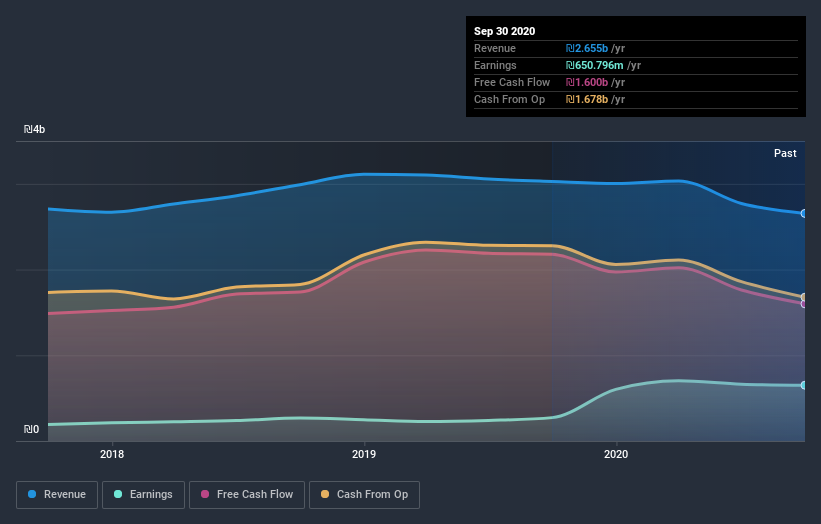Toggle the Revenue legend button
821x524 pixels.
point(57,495)
